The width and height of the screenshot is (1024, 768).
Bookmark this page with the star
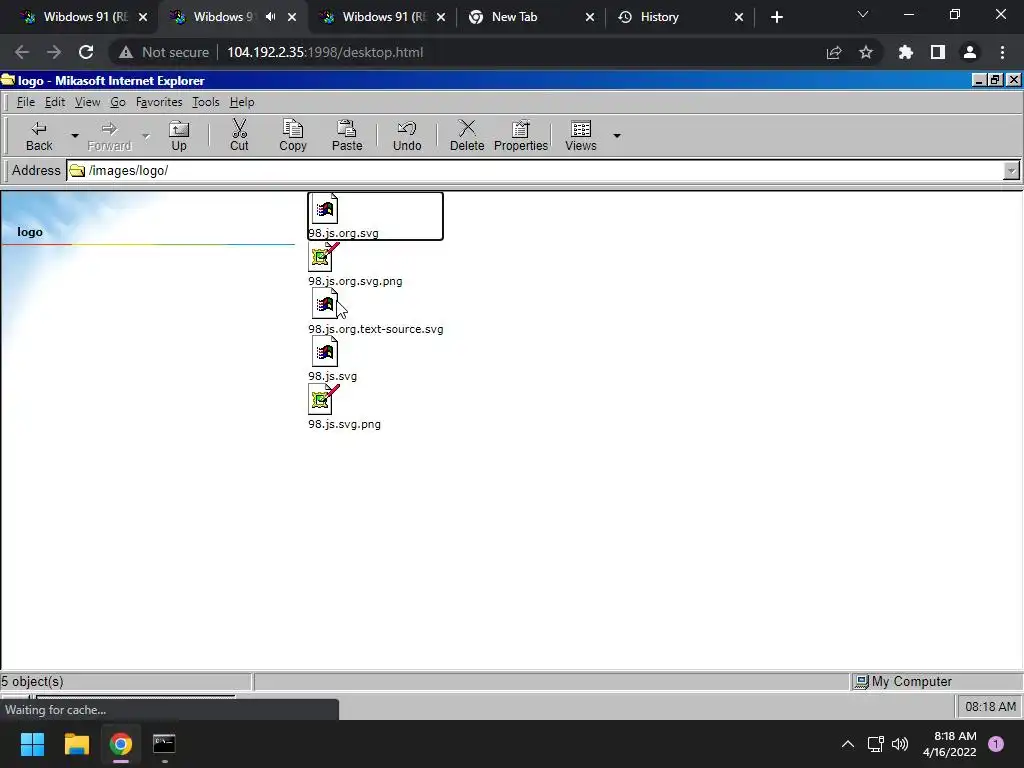coord(866,52)
